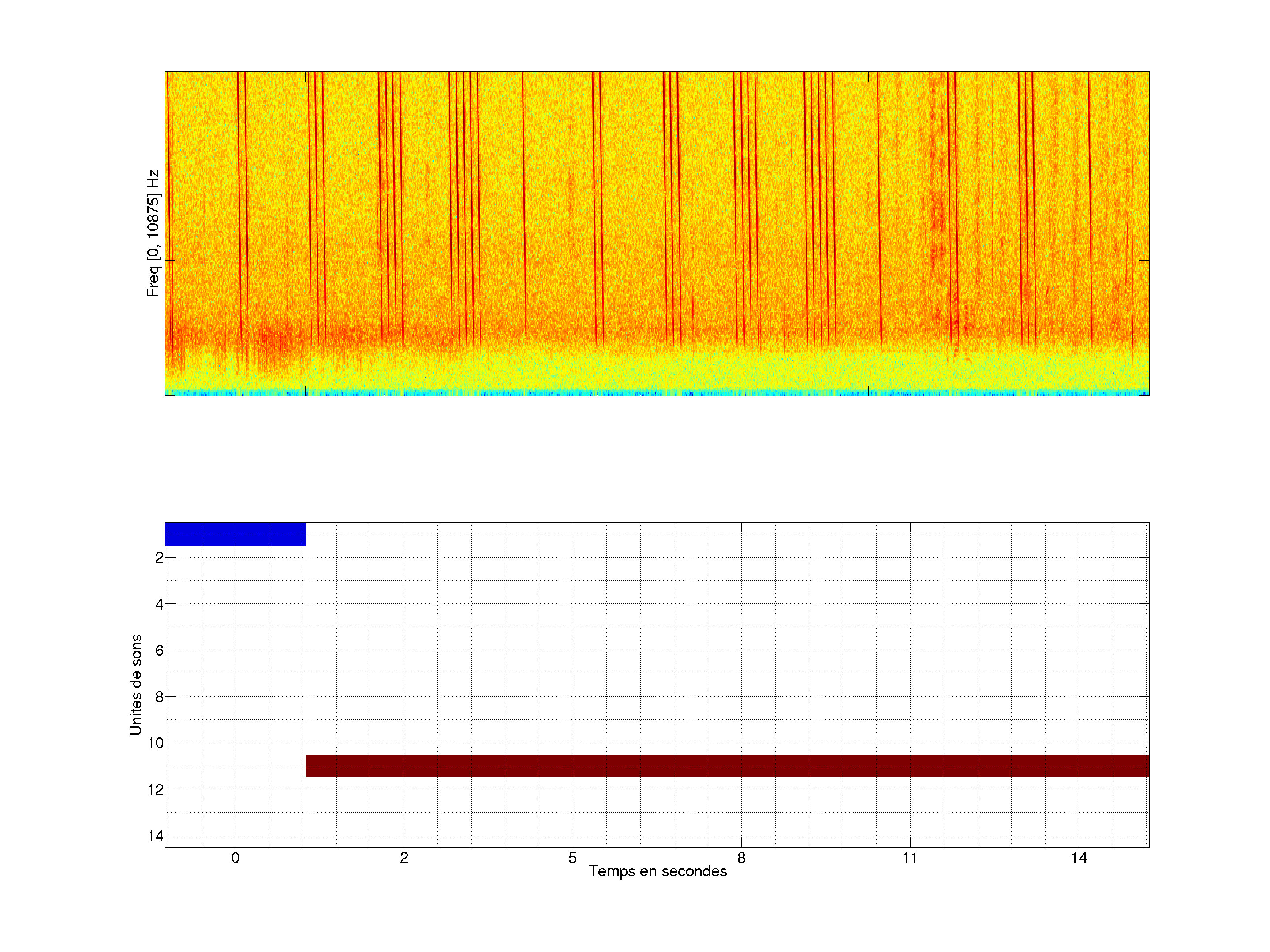Image resolution: width=1270 pixels, height=952 pixels.
Task: Click y-axis tick label 2
Action: [x=159, y=558]
